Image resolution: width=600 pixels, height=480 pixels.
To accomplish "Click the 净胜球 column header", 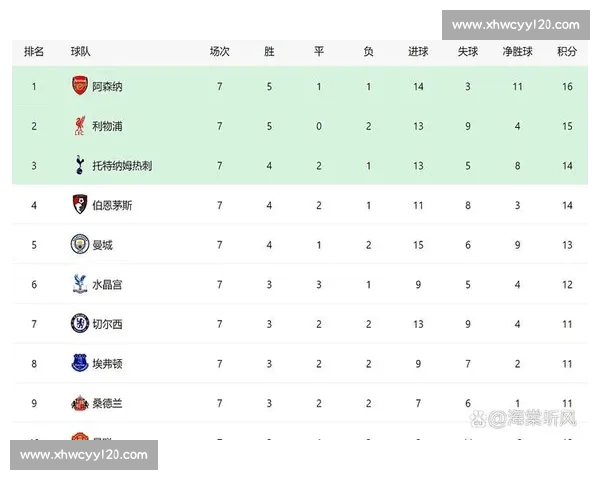I will [517, 51].
